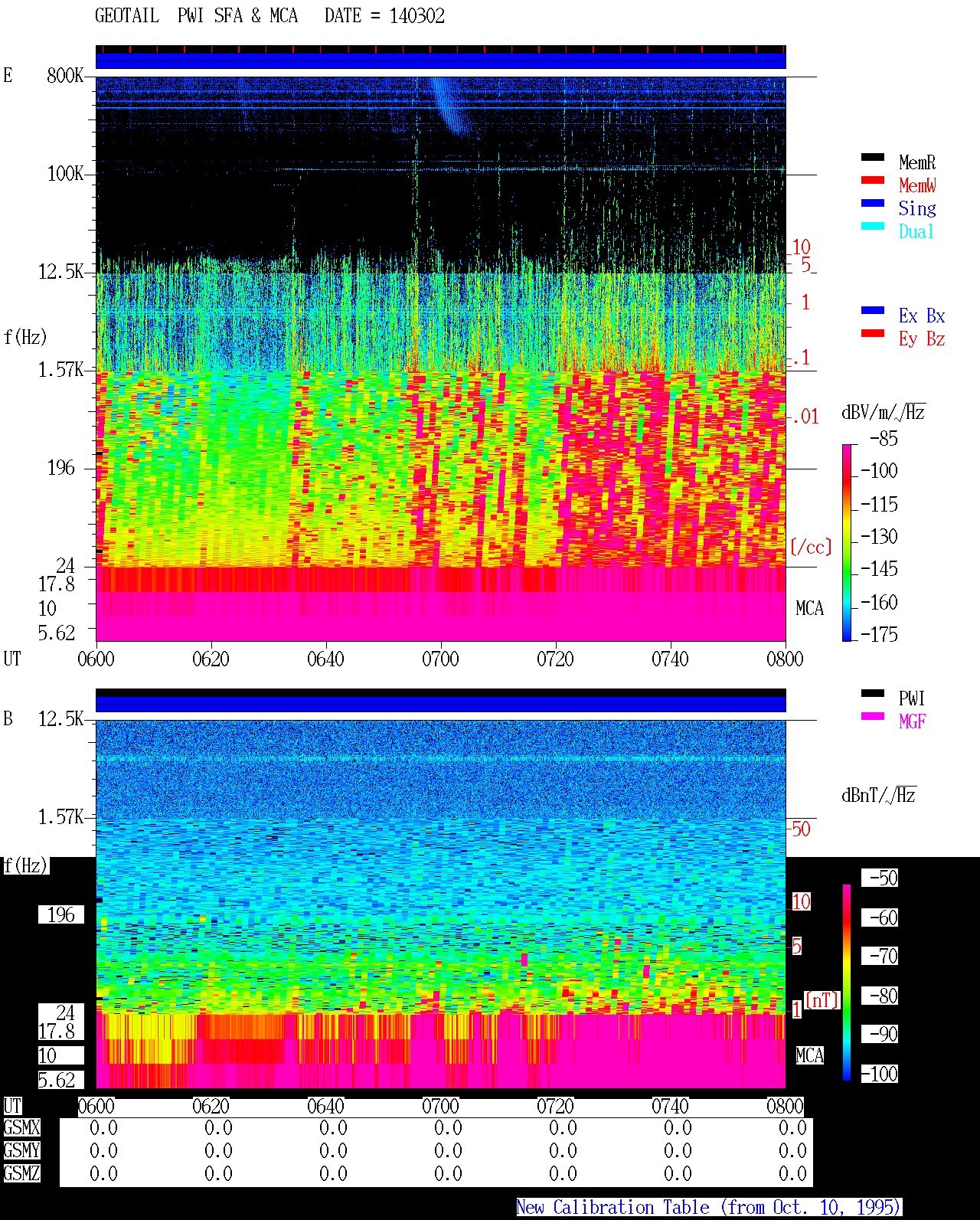Click the Sing legend label
The width and height of the screenshot is (980, 1220).
[x=917, y=208]
